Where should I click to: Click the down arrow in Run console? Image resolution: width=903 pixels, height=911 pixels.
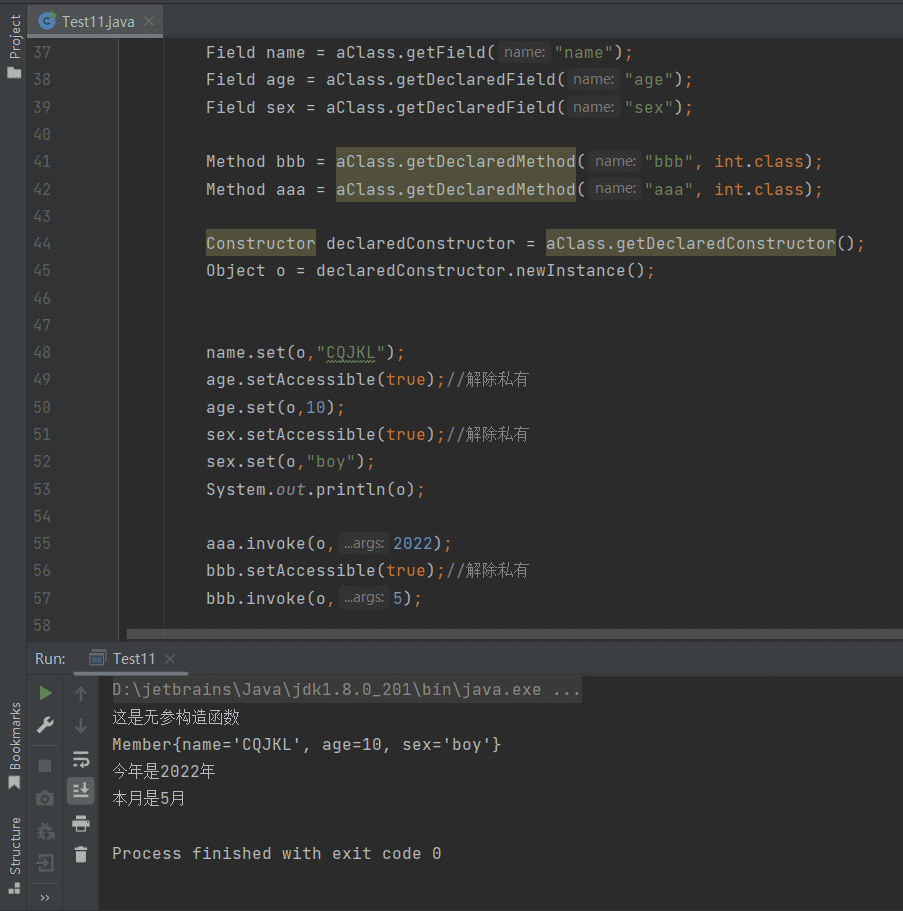tap(81, 726)
